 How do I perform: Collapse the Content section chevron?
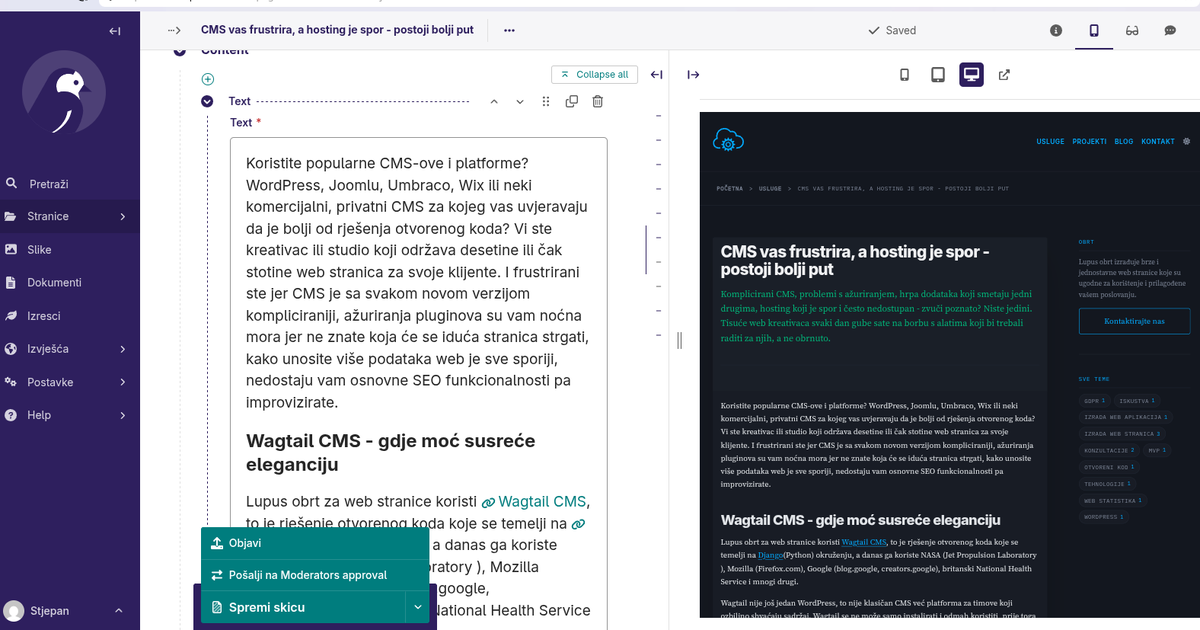click(x=180, y=51)
